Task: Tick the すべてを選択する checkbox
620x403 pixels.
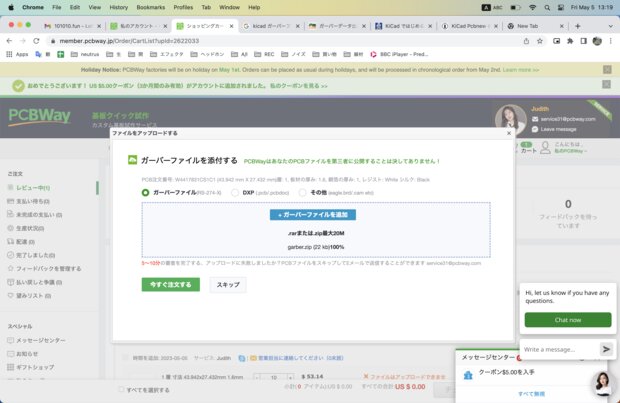Action: click(x=122, y=390)
